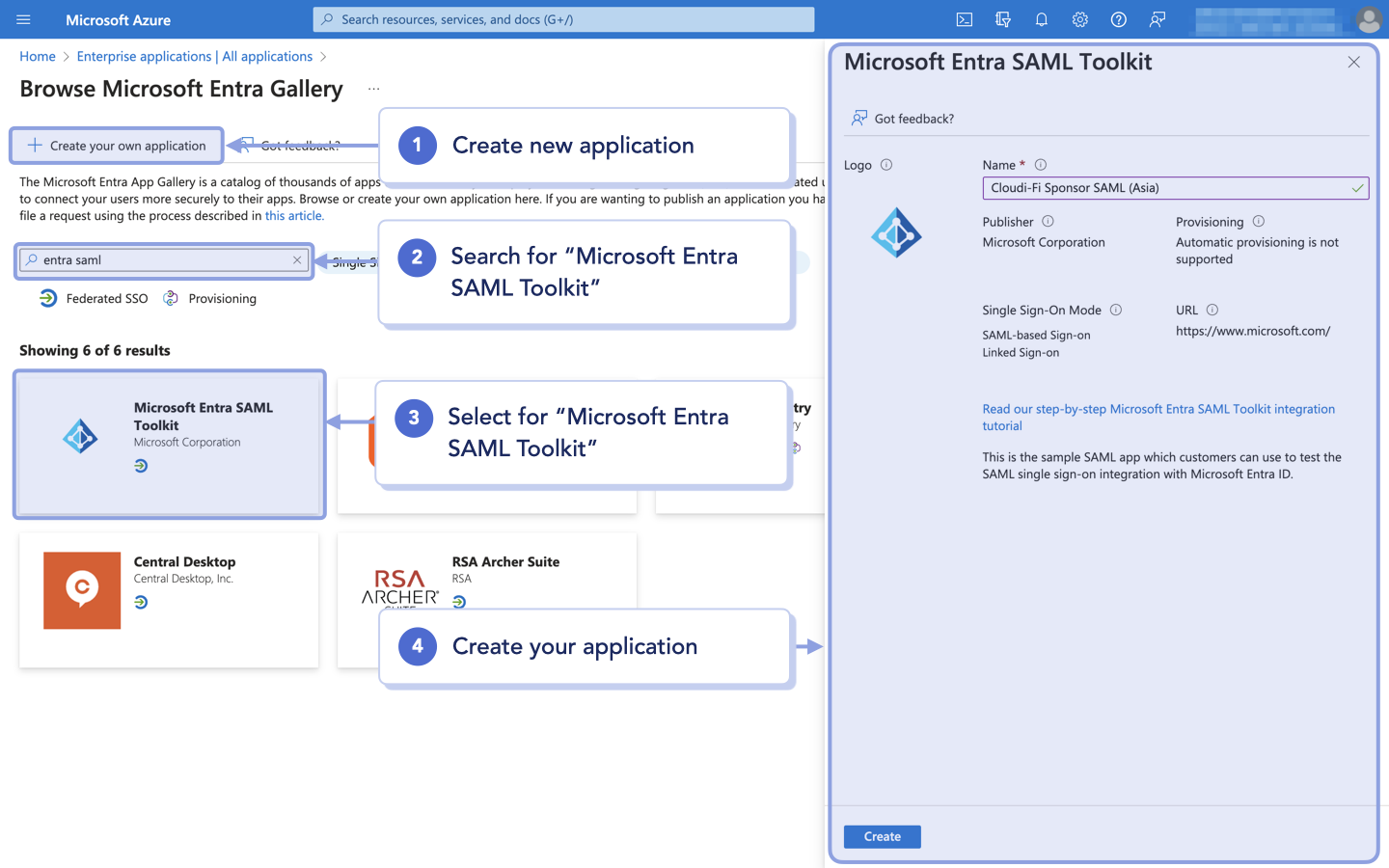This screenshot has height=868, width=1389.
Task: Click the info icon next to Single Sign-On Mode
Action: pyautogui.click(x=1116, y=310)
